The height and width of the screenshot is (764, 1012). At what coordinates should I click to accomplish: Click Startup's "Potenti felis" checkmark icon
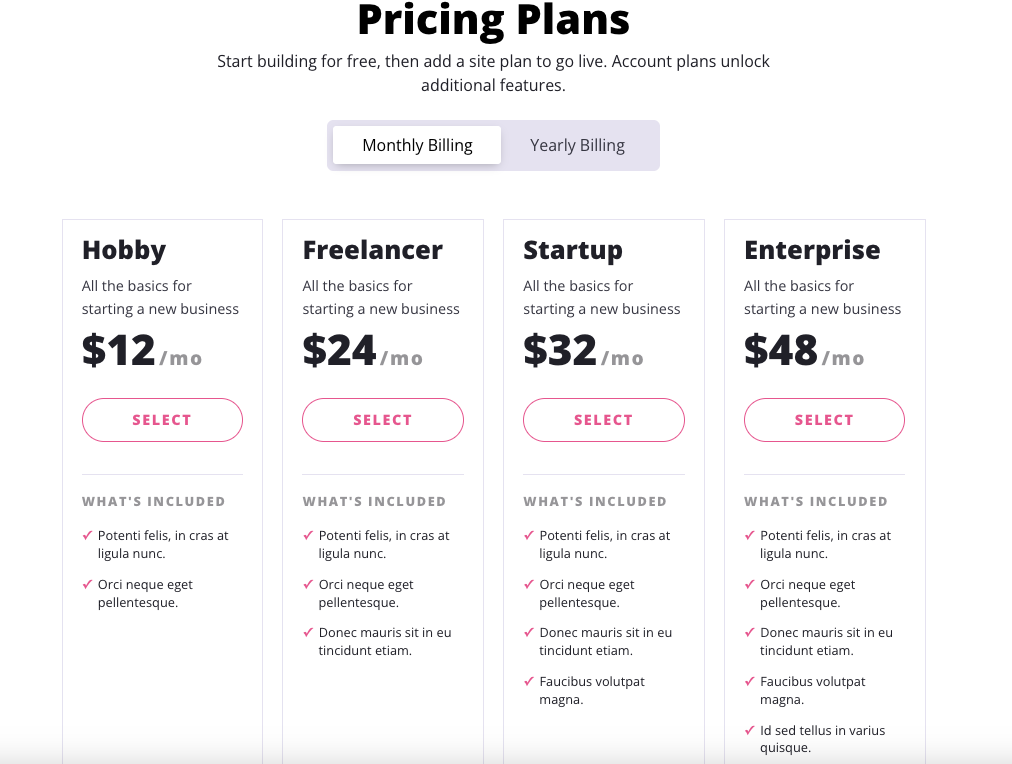[x=529, y=535]
